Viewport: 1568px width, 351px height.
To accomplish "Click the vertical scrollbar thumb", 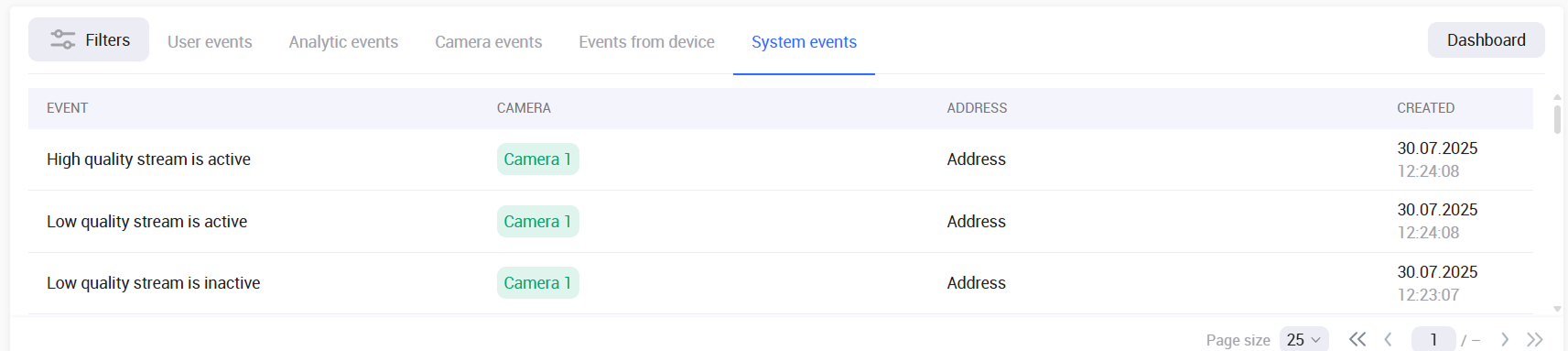I will 1557,120.
